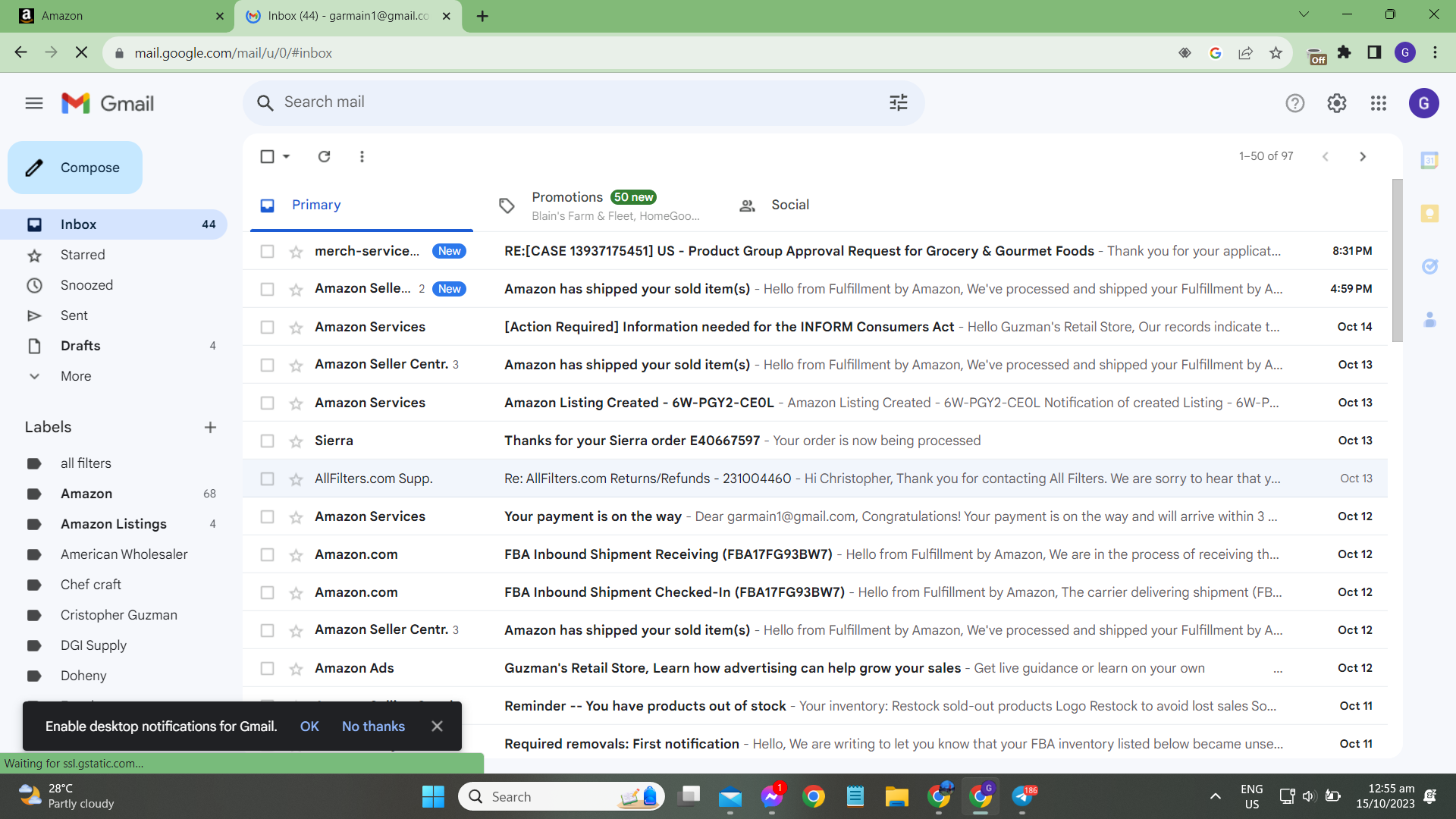Open Contacts side panel icon

1429,319
